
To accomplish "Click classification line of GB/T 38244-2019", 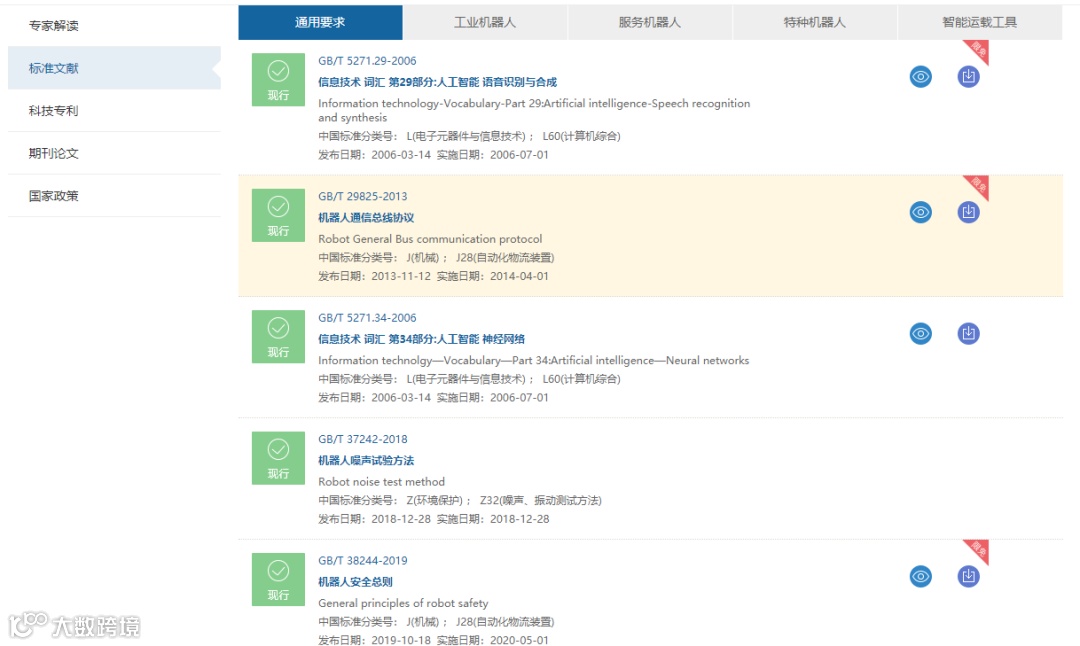I will 436,621.
